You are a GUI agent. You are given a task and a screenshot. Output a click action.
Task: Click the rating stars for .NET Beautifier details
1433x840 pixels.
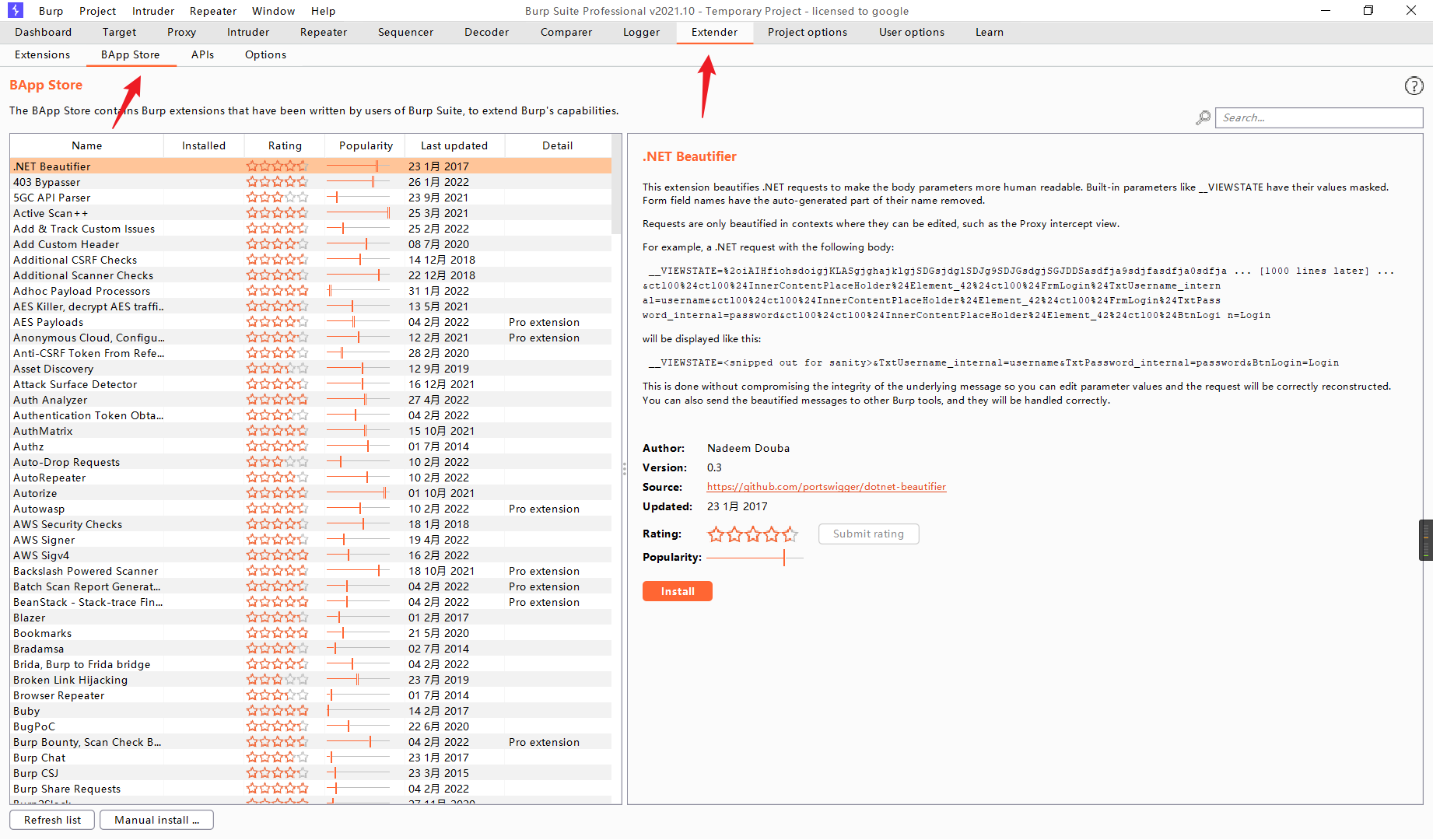click(x=752, y=534)
